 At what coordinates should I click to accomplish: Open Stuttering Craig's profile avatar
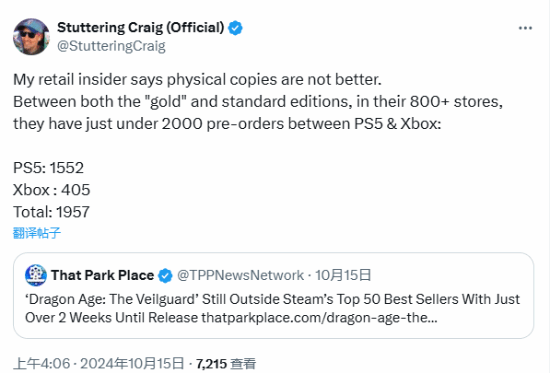coord(31,37)
